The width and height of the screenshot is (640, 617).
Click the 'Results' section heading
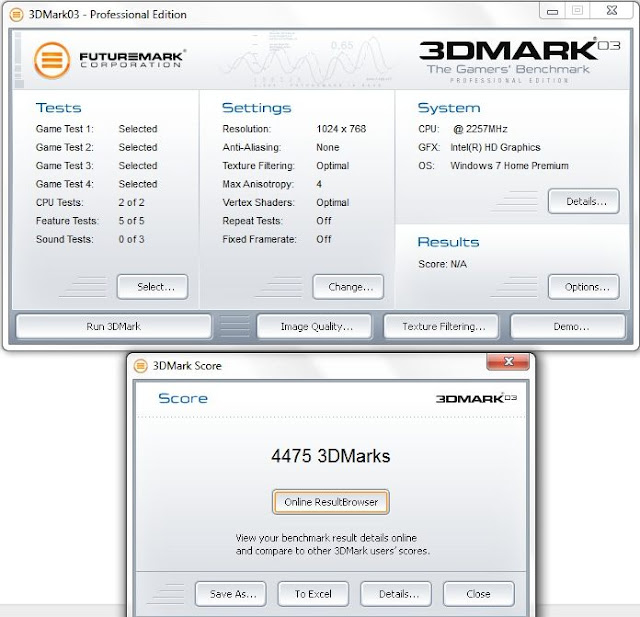point(449,242)
